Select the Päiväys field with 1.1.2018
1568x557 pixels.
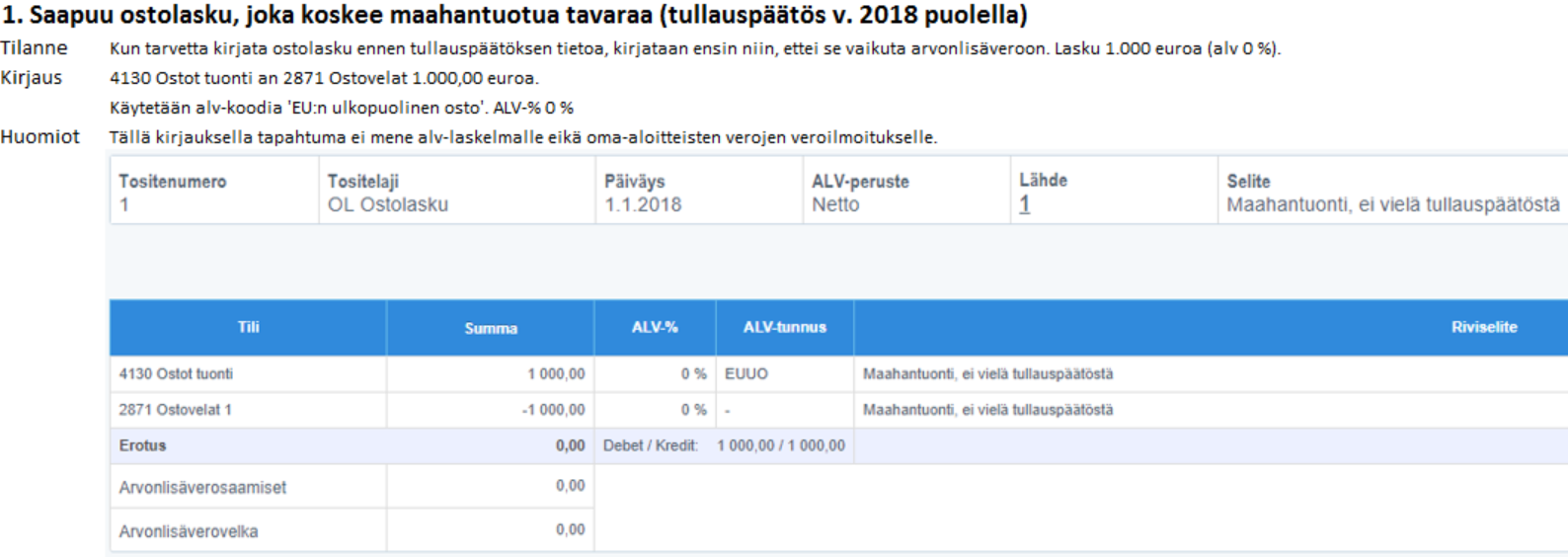[x=699, y=191]
